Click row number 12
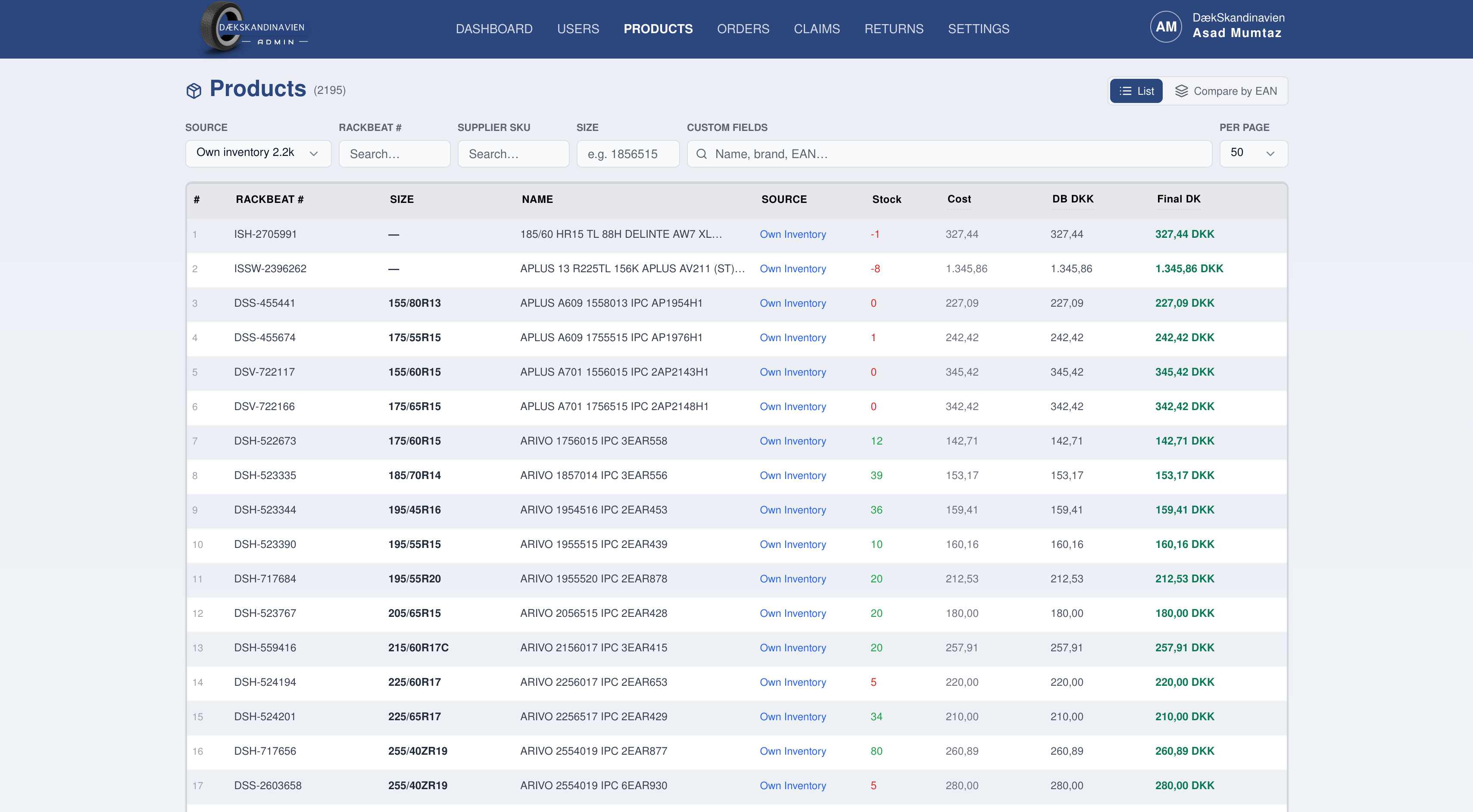Screen dimensions: 1473x812 (x=197, y=614)
